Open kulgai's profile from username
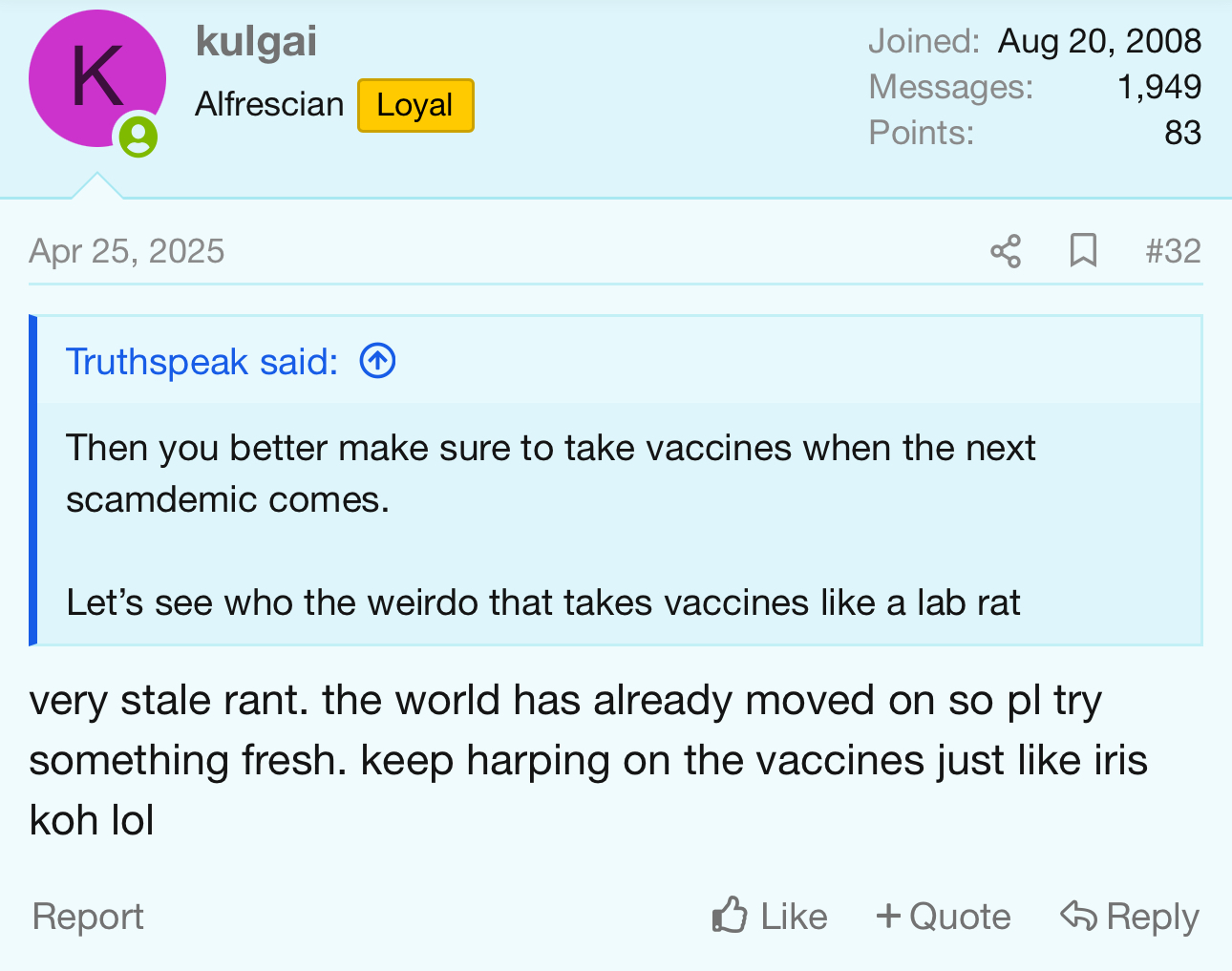1232x971 pixels. (256, 42)
